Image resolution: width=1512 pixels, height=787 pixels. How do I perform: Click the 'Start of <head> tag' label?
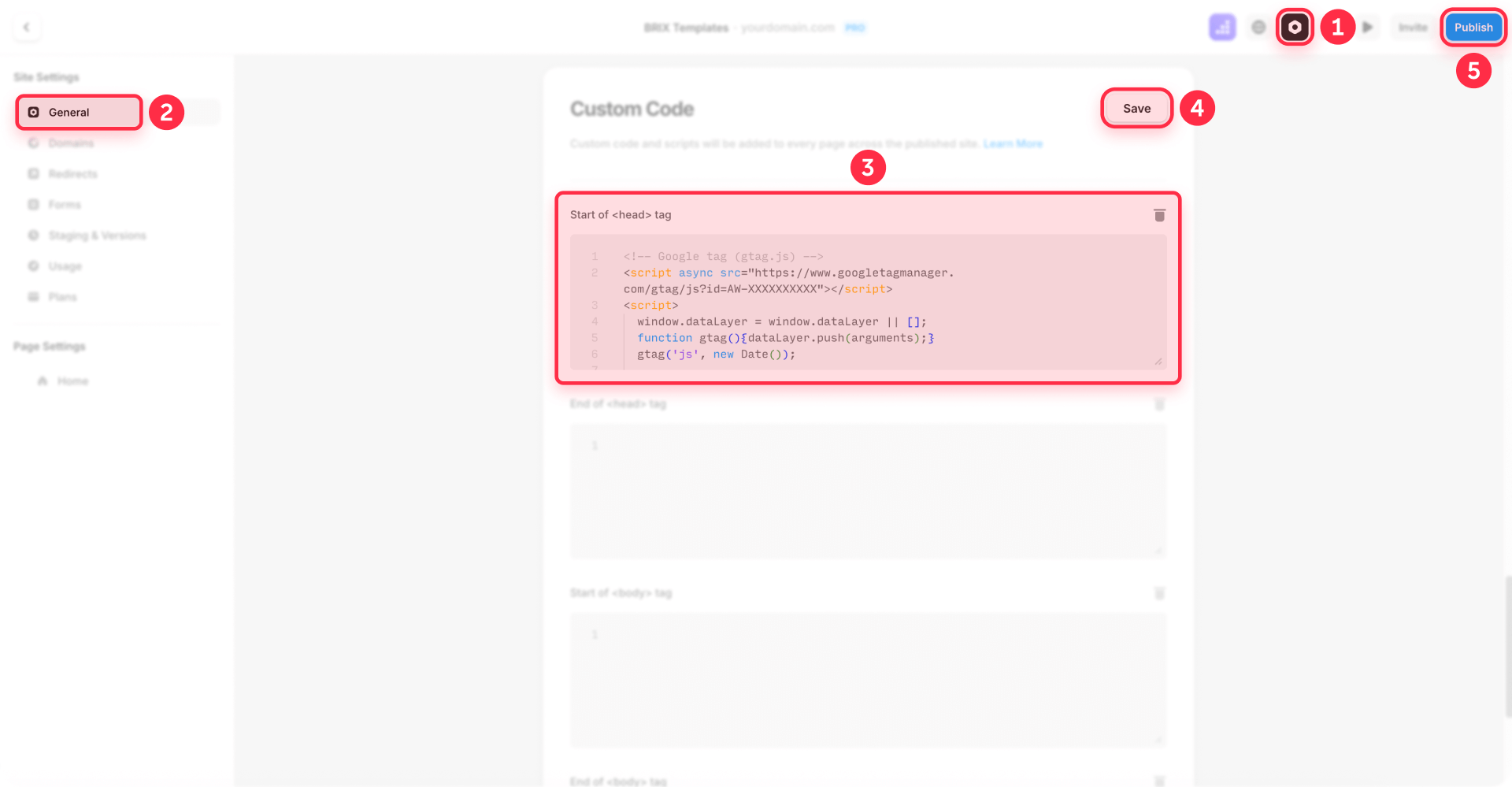coord(621,214)
